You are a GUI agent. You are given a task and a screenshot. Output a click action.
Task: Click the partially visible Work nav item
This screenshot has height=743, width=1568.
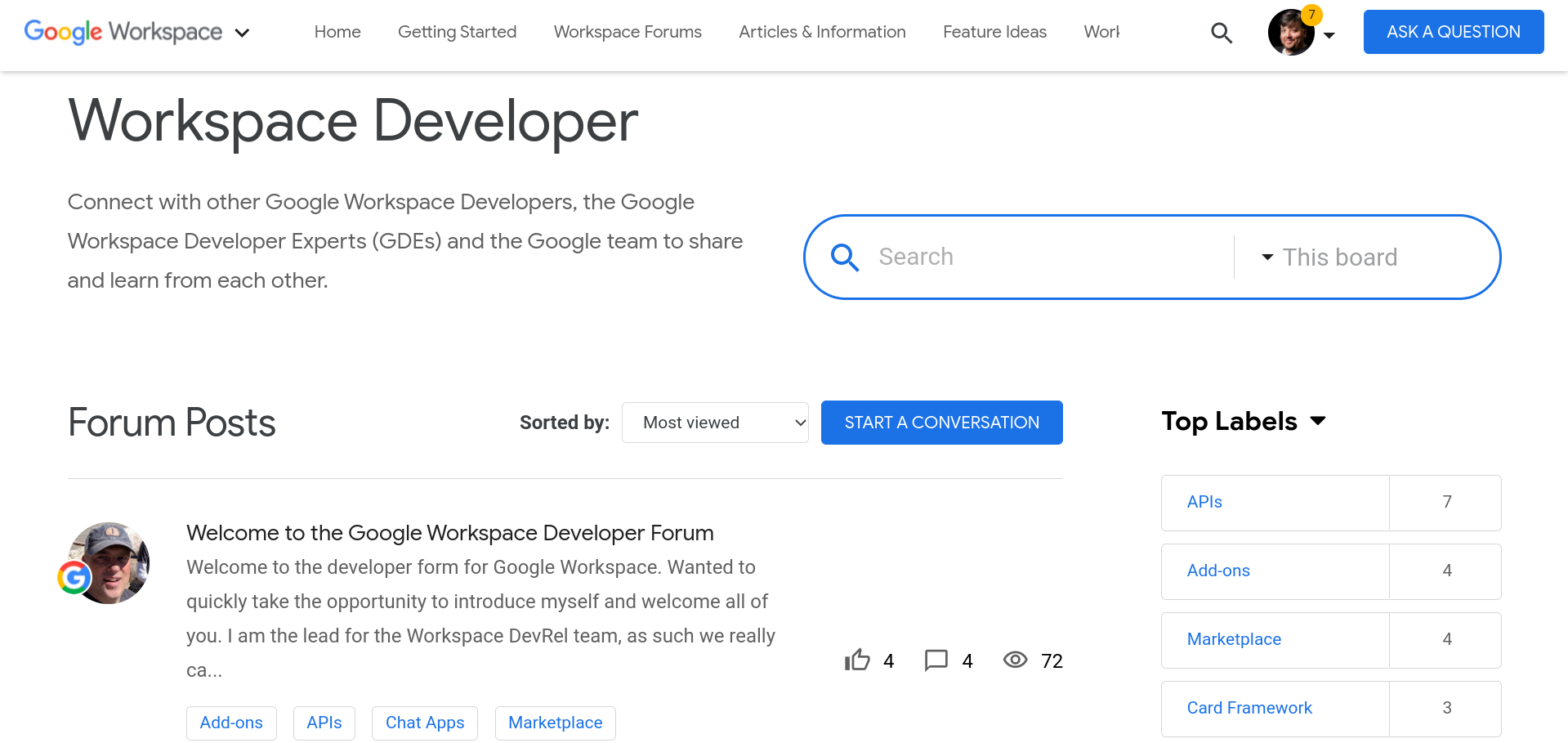[1101, 32]
